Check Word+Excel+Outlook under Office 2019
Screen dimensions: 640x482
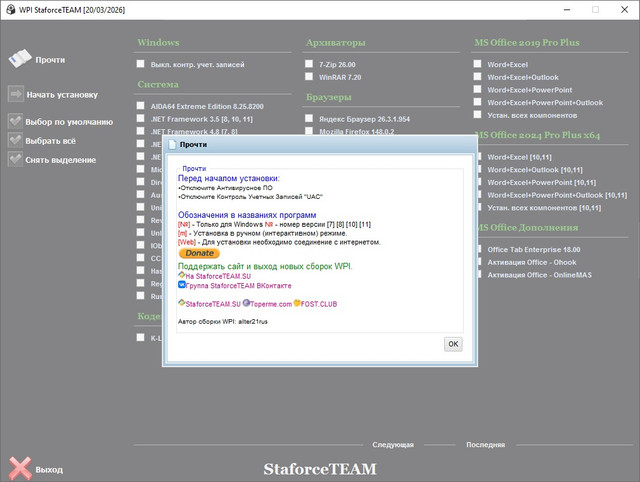[477, 76]
